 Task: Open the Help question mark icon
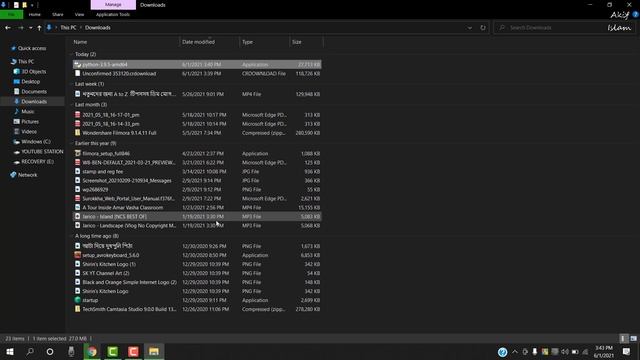635,14
